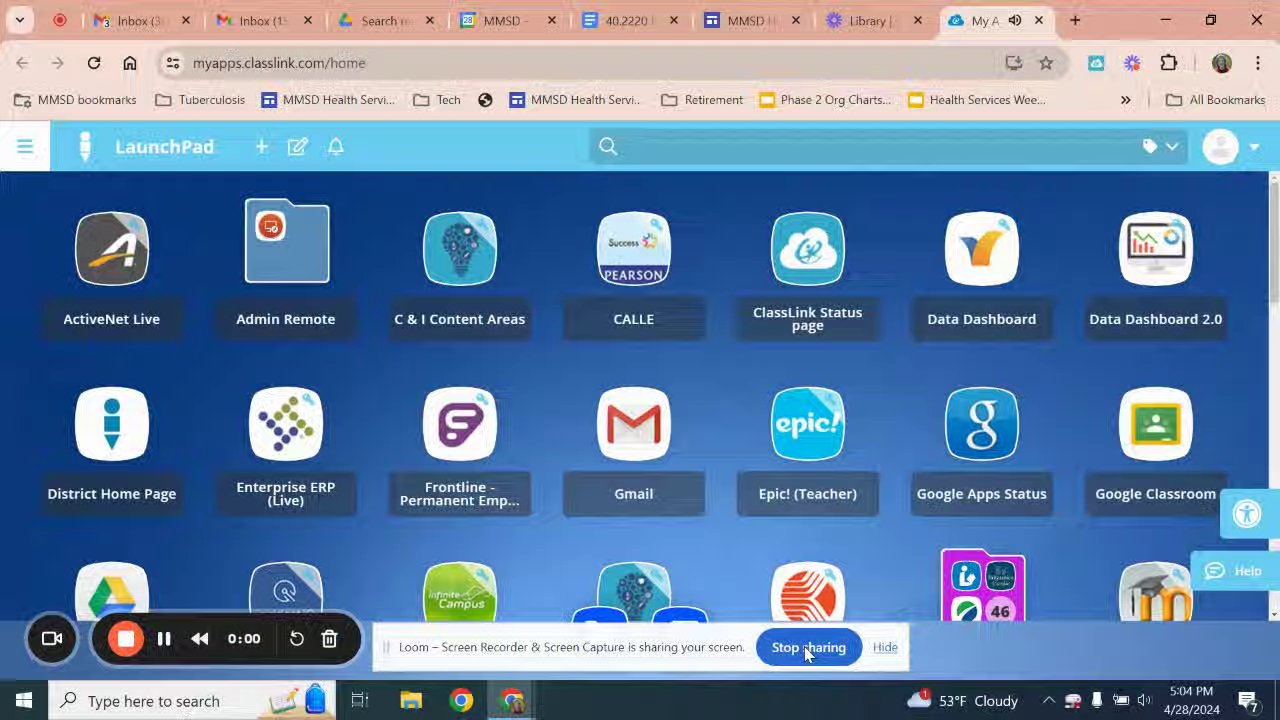This screenshot has width=1280, height=720.
Task: Open the Google Apps Status icon
Action: pos(981,424)
